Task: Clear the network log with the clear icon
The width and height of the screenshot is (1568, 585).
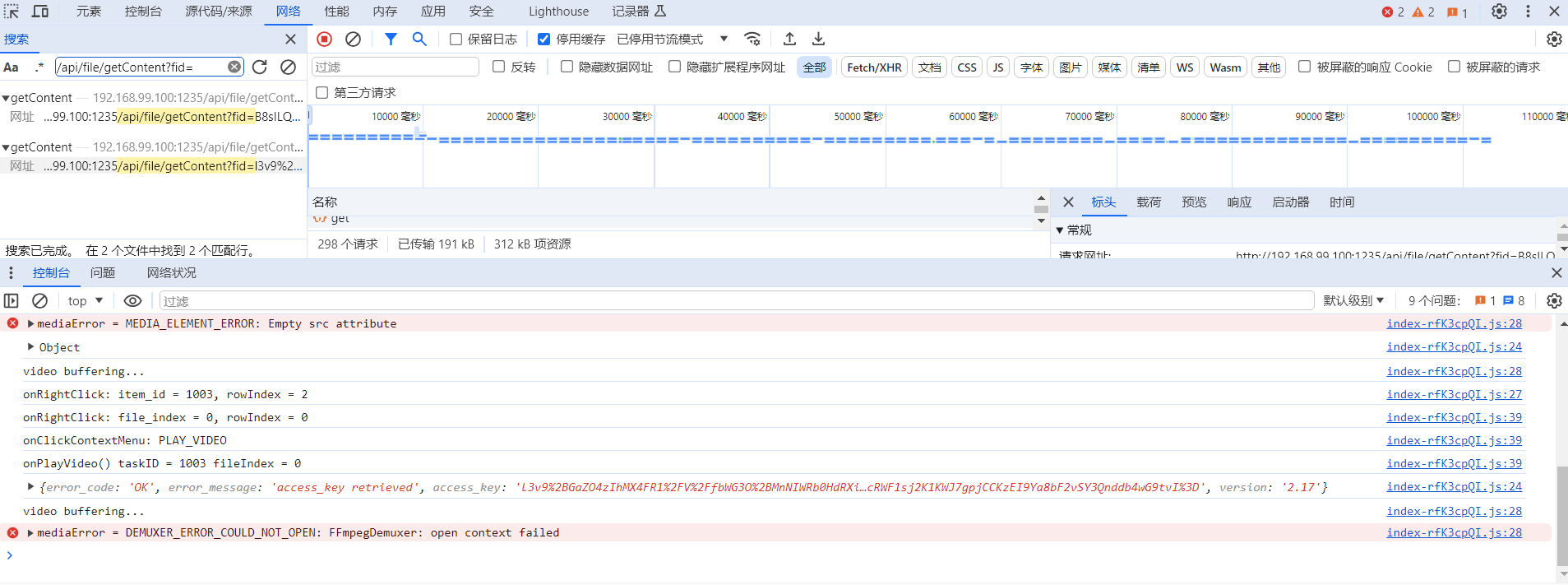Action: pos(353,39)
